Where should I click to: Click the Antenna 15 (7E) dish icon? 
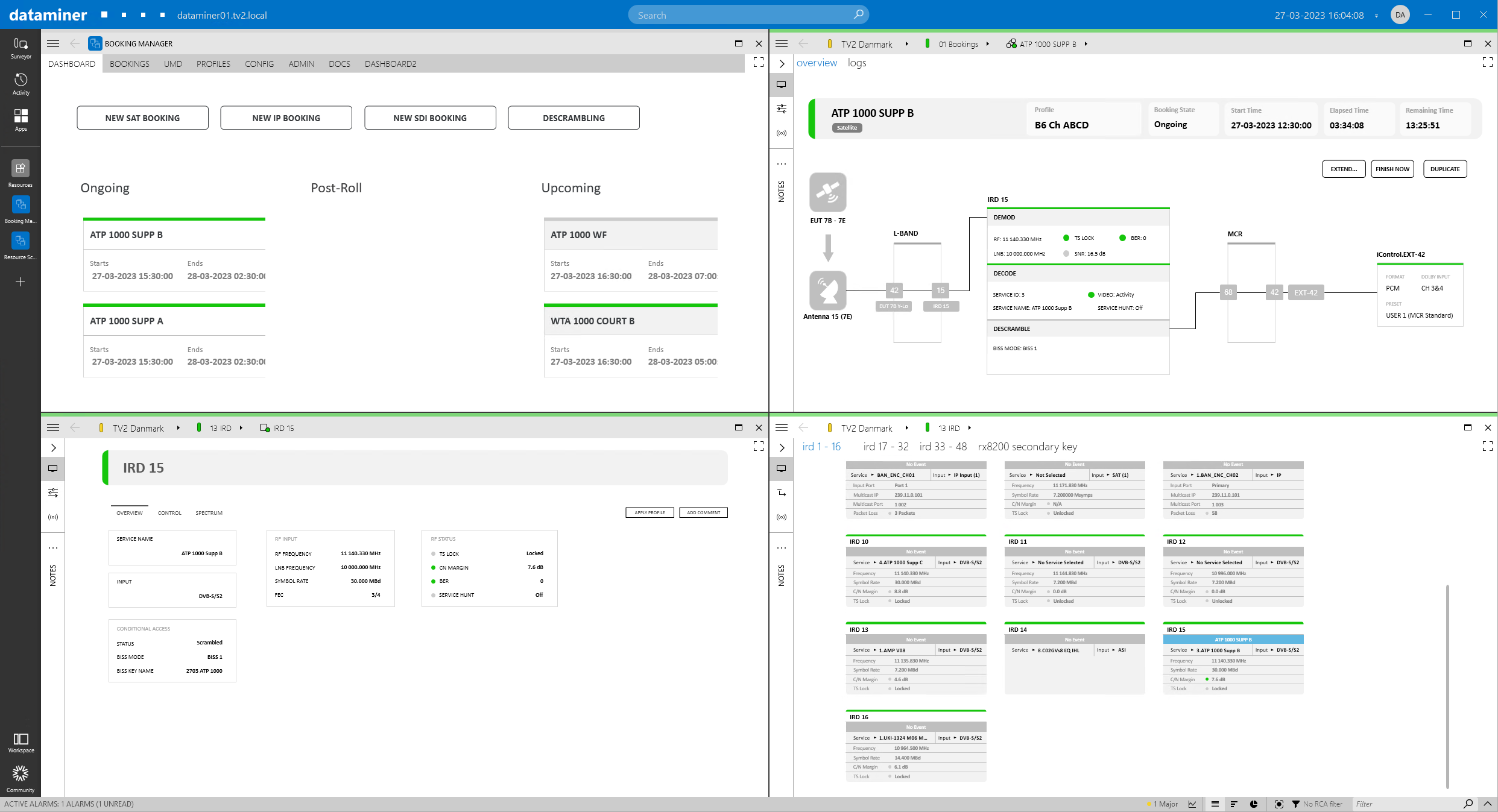827,290
